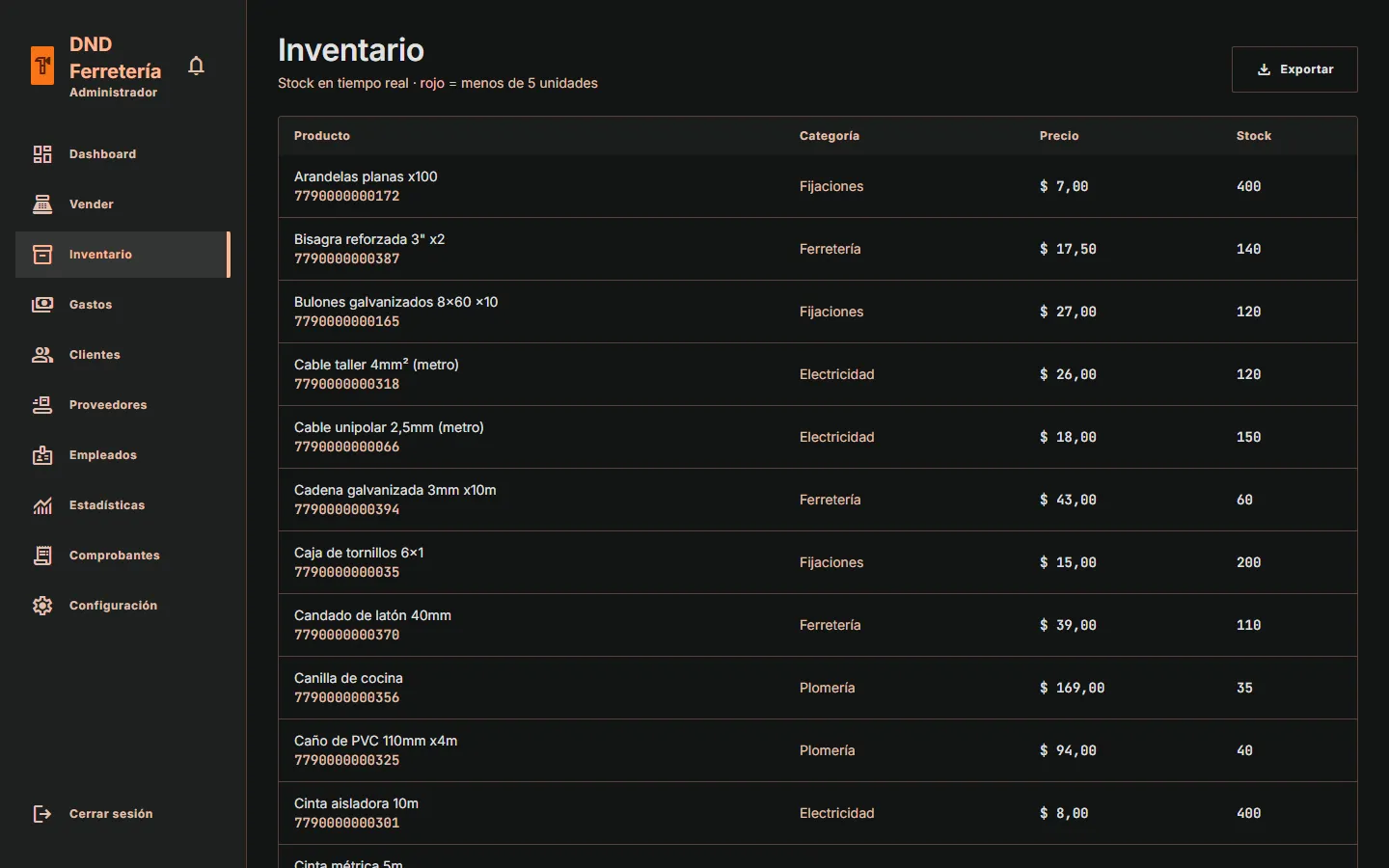Click the download icon in Exportar
Screen dimensions: 1389x868
1264,69
